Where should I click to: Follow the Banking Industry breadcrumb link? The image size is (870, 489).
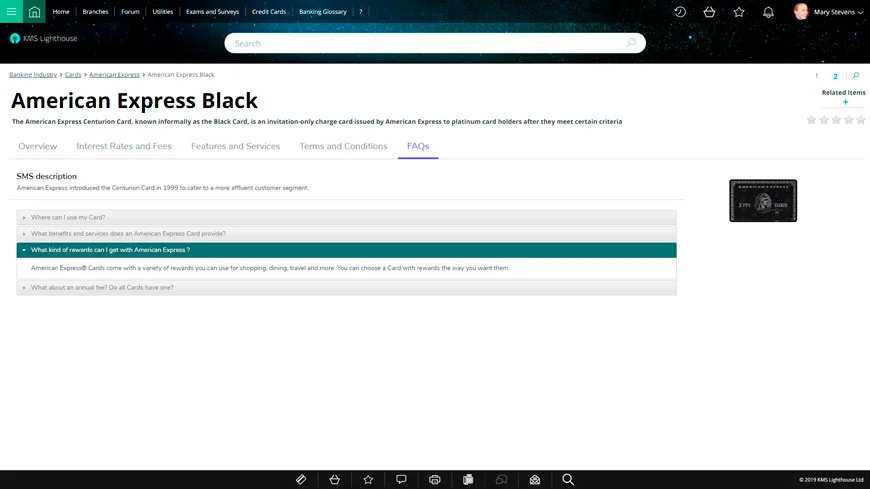33,74
